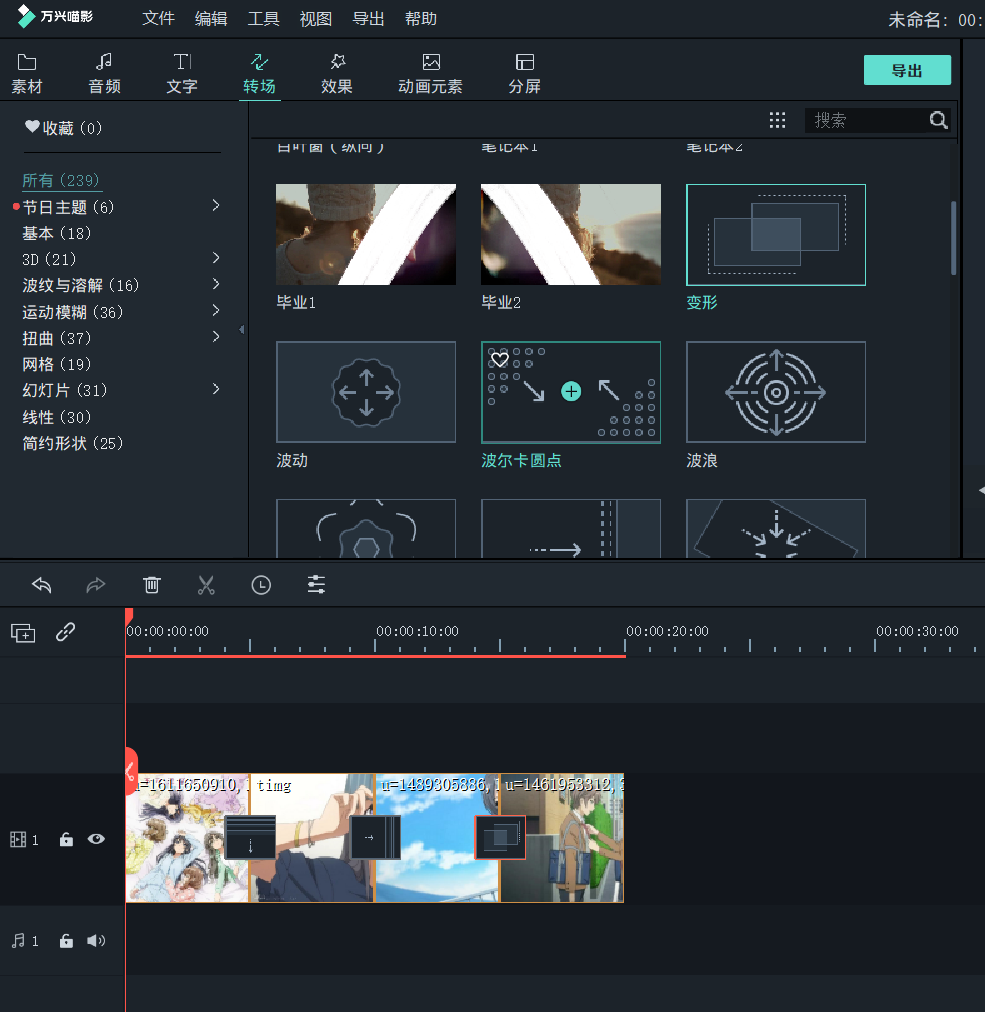Open the render preview clock icon
Viewport: 985px width, 1012px height.
261,584
